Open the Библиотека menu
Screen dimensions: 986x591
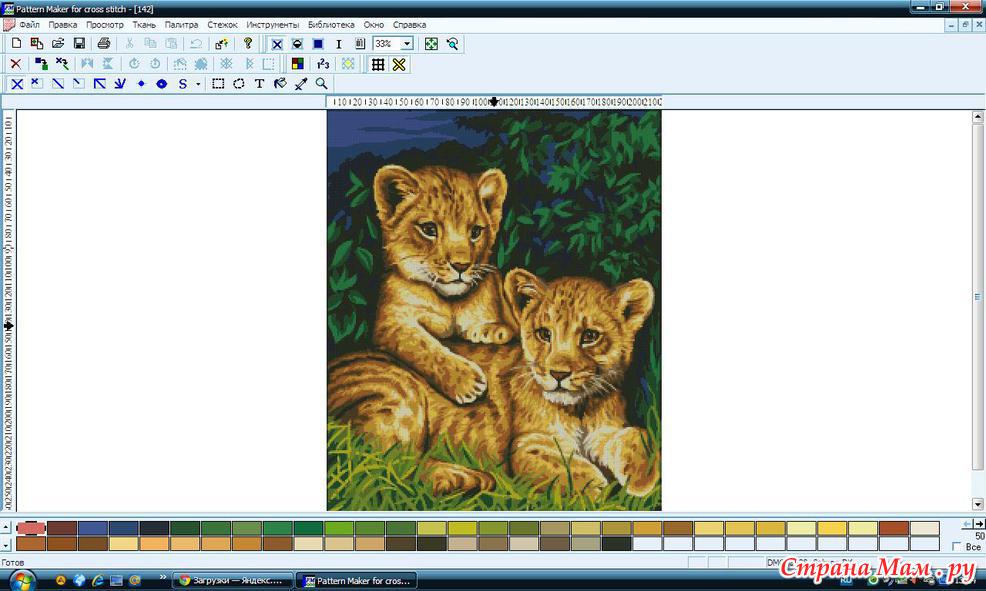tap(331, 25)
